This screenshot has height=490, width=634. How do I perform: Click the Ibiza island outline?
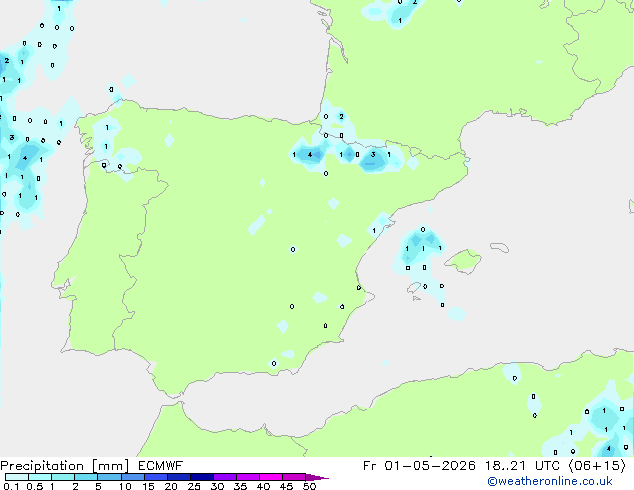[x=414, y=288]
